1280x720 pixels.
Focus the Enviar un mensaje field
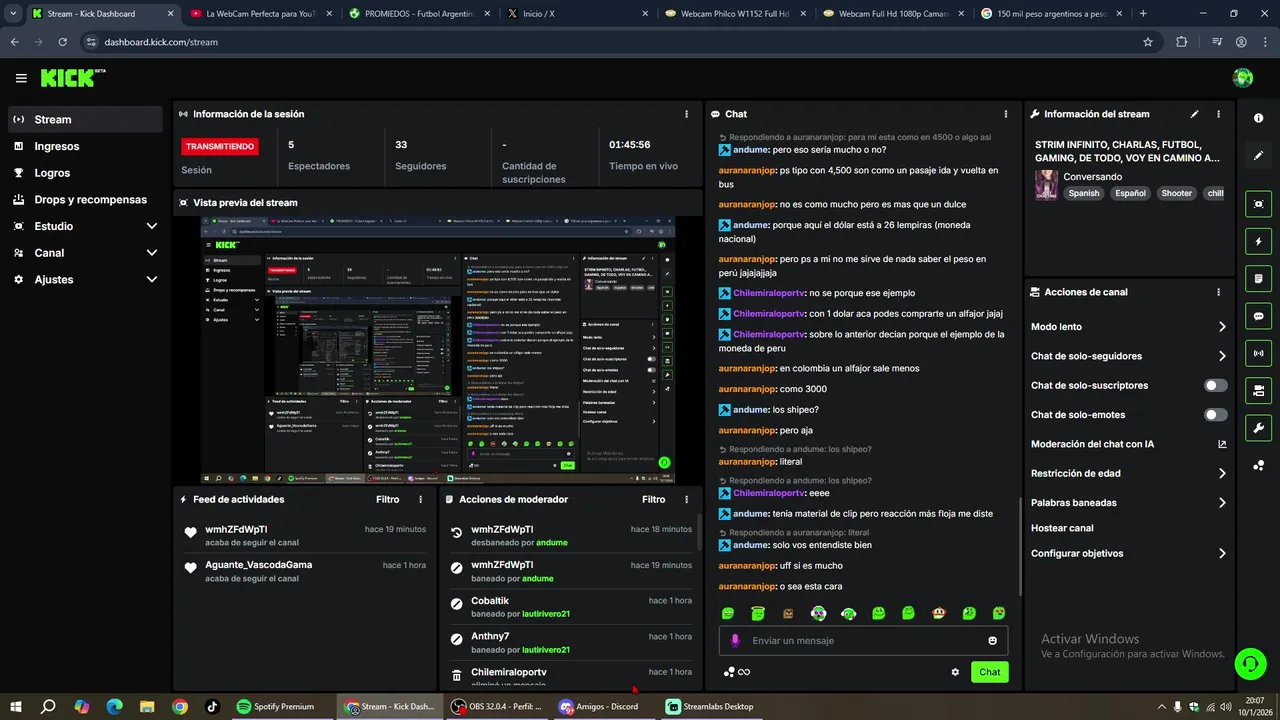(x=863, y=640)
